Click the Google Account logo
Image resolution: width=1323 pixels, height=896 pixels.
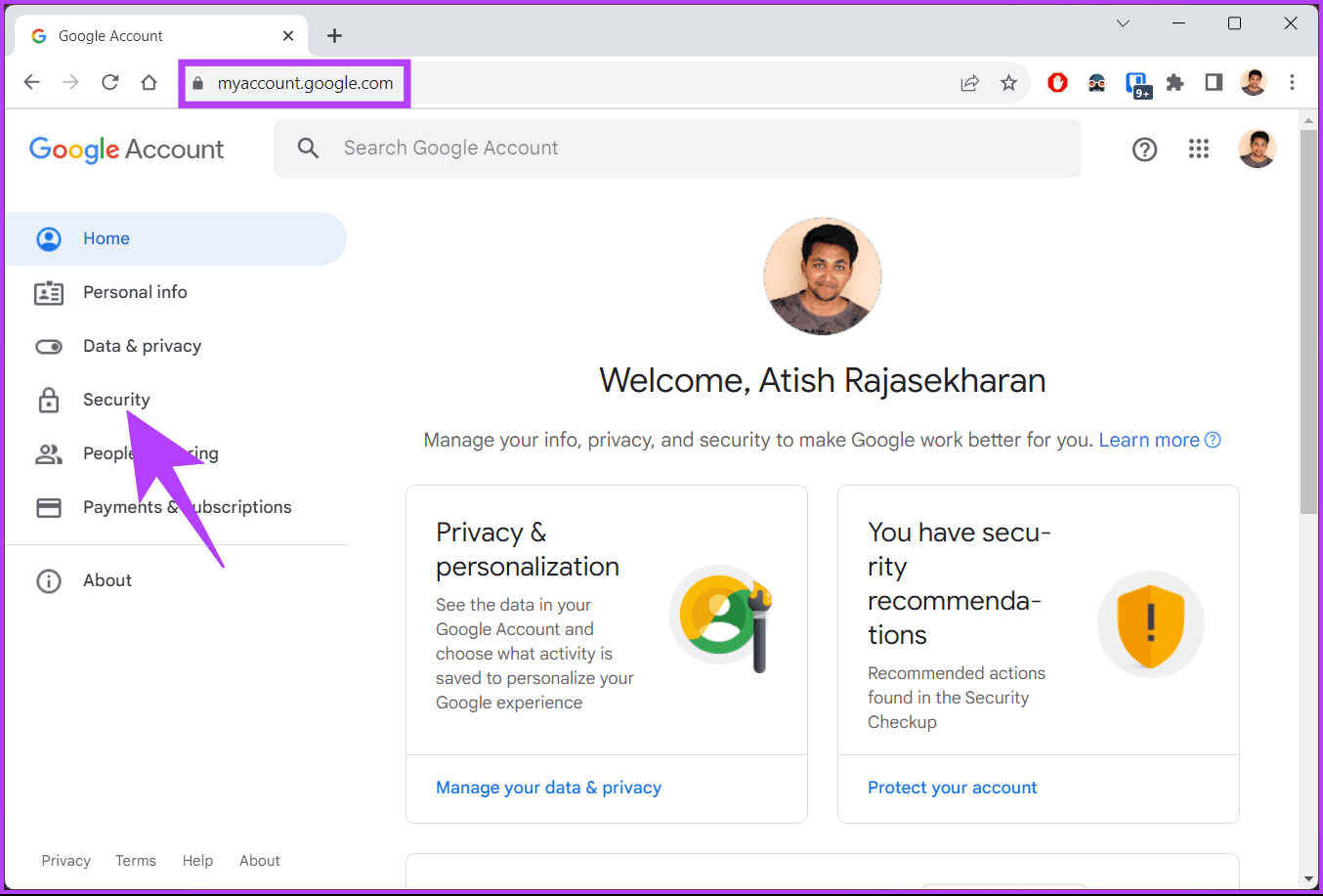126,149
